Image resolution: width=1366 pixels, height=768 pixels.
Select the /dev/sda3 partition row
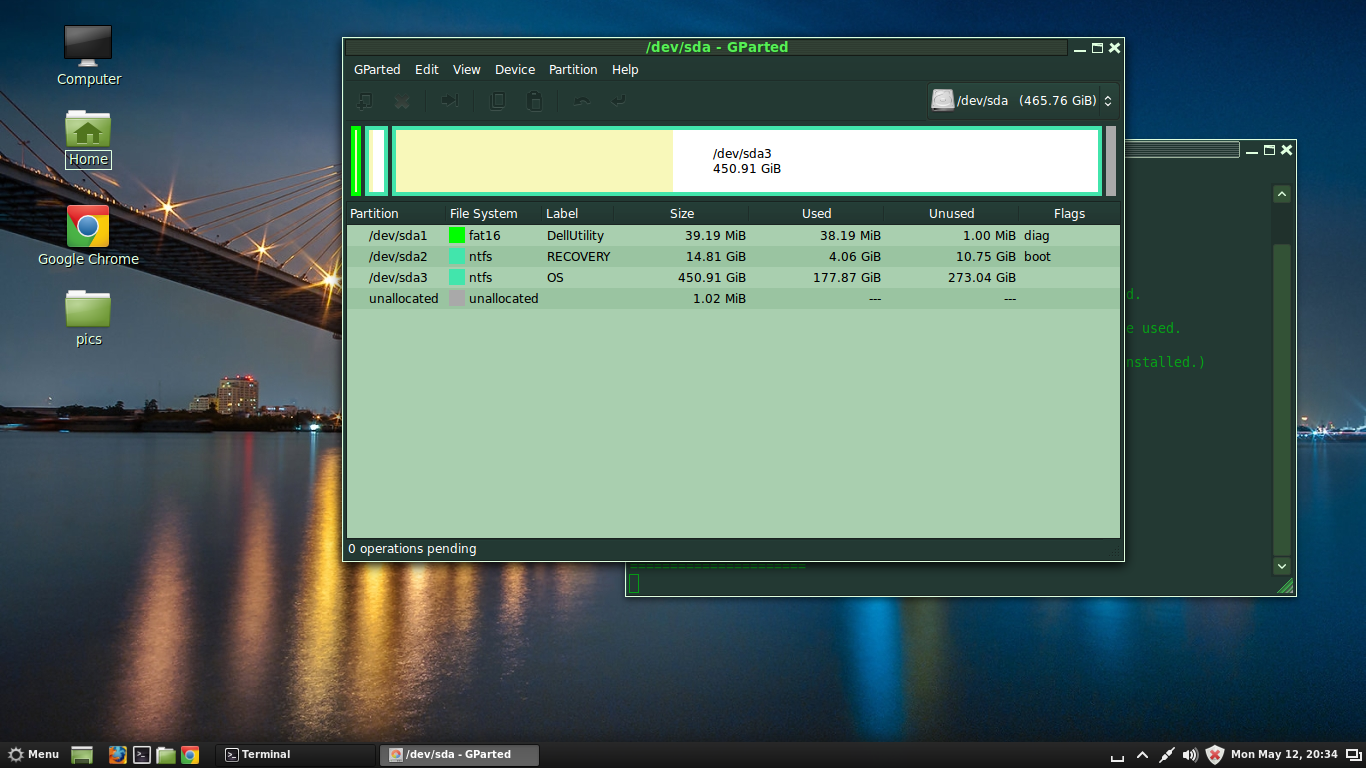tap(733, 278)
